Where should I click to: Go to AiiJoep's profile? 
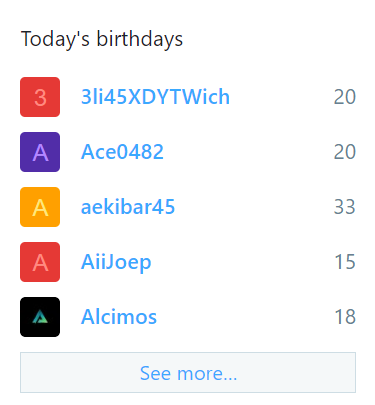point(116,263)
